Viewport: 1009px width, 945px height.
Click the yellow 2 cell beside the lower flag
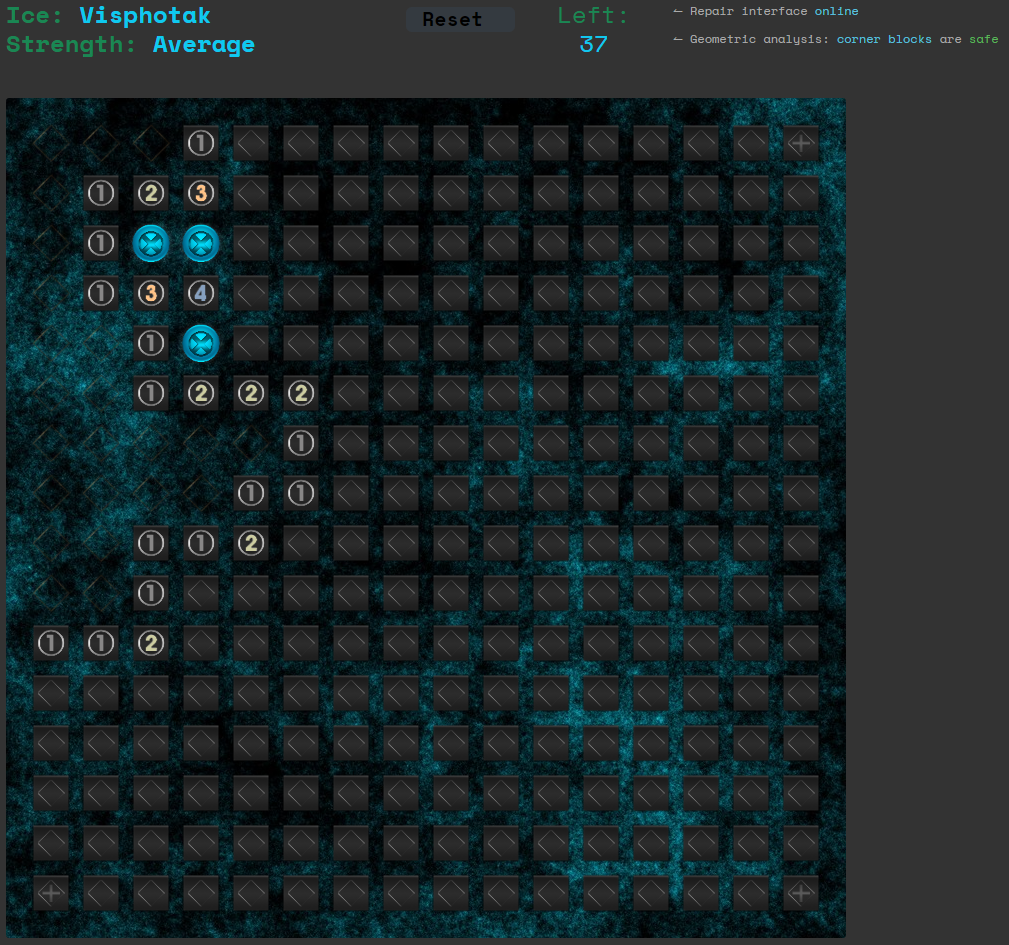coord(201,393)
